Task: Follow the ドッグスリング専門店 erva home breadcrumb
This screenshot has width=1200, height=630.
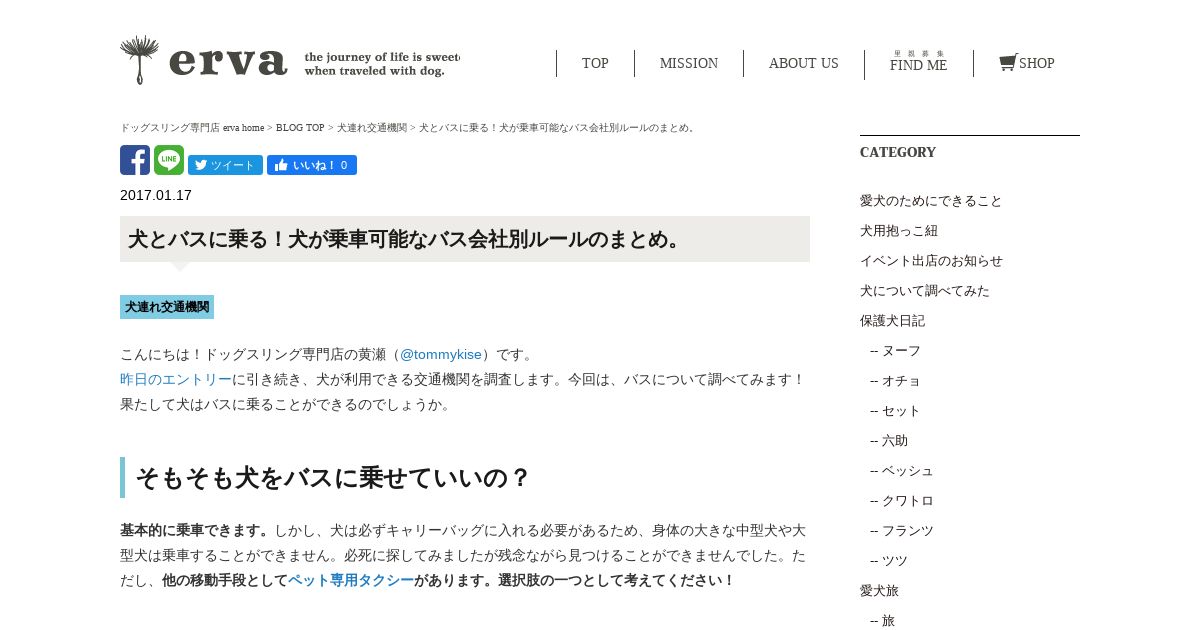Action: (x=192, y=128)
